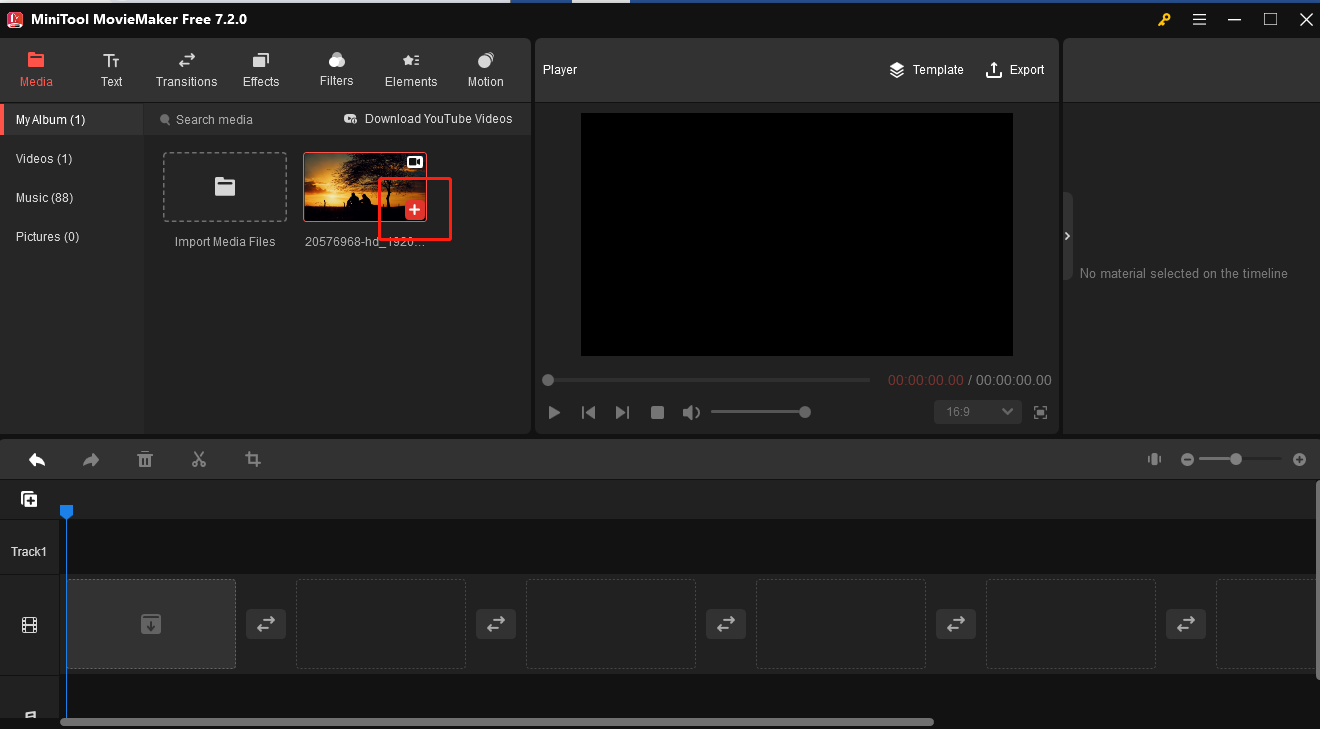Expand the properties panel arrow
1320x729 pixels.
pyautogui.click(x=1067, y=236)
